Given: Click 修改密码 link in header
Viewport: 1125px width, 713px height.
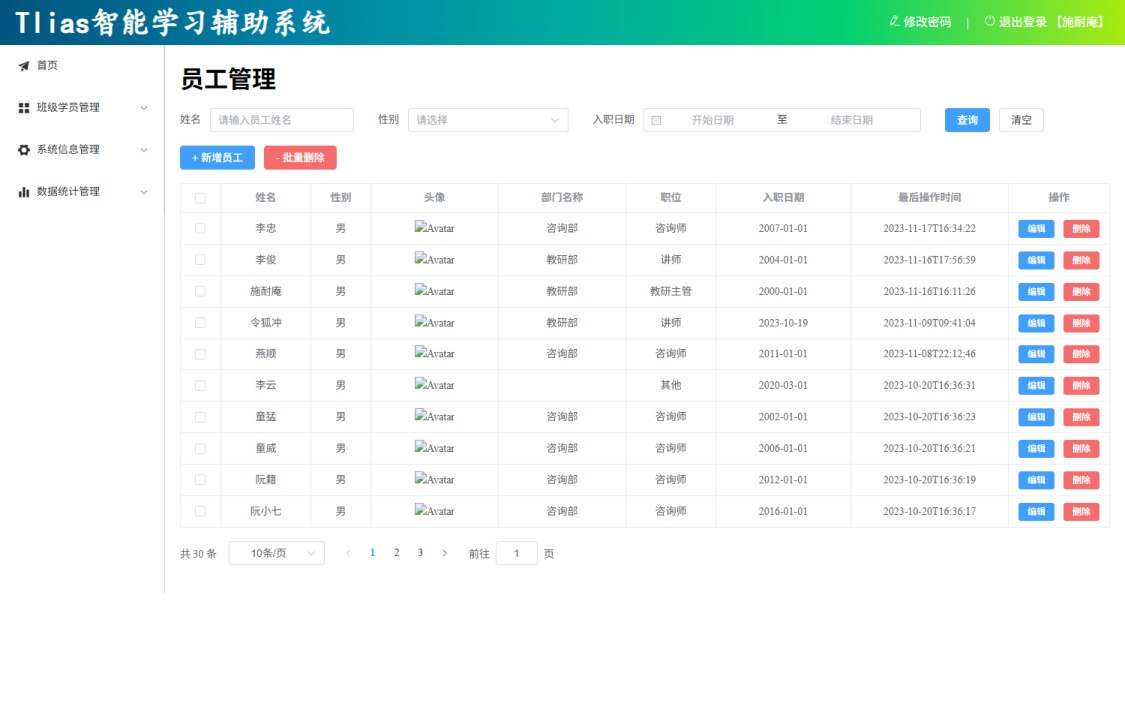Looking at the screenshot, I should point(921,22).
